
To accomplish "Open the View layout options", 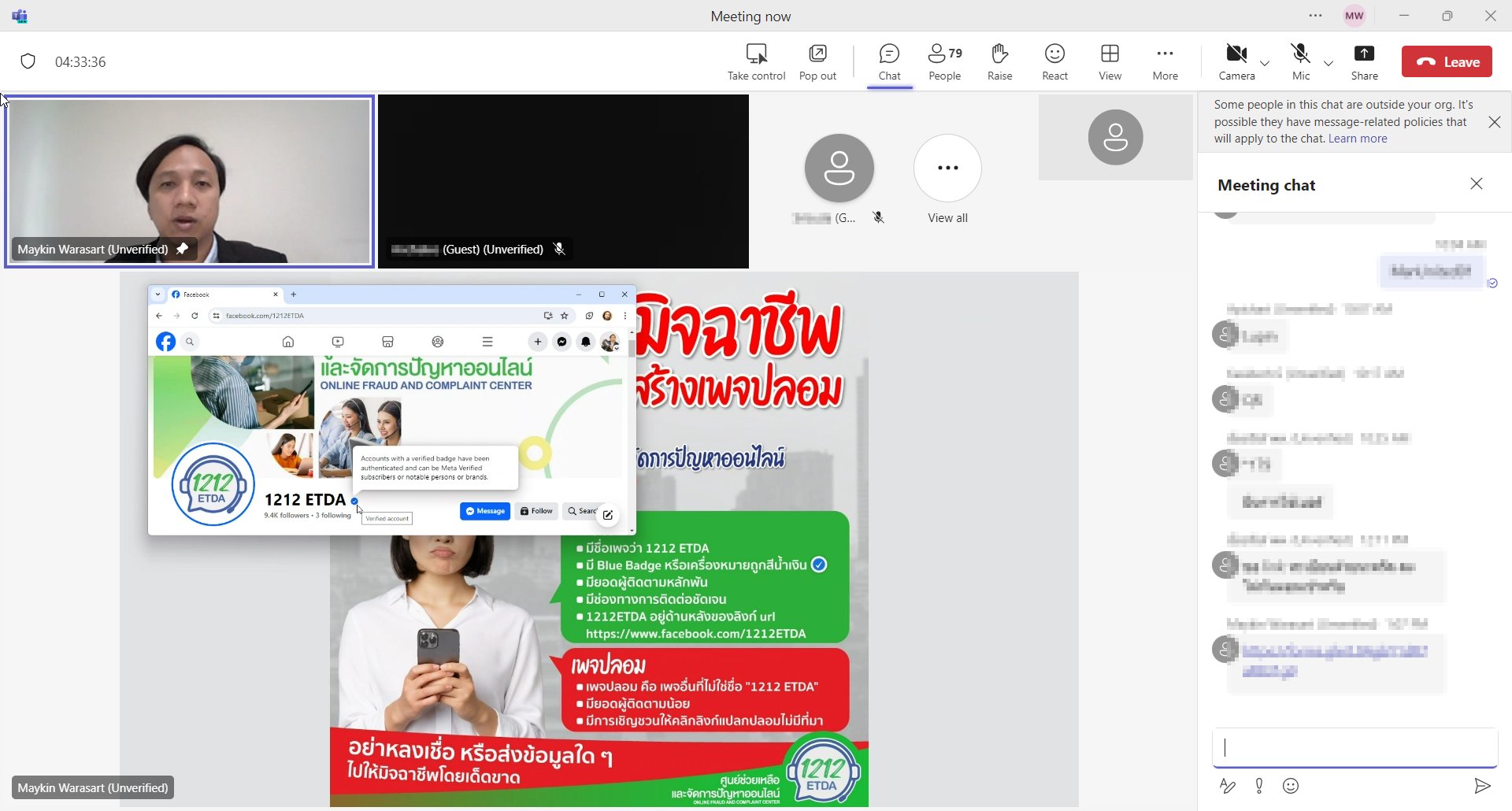I will tap(1110, 62).
